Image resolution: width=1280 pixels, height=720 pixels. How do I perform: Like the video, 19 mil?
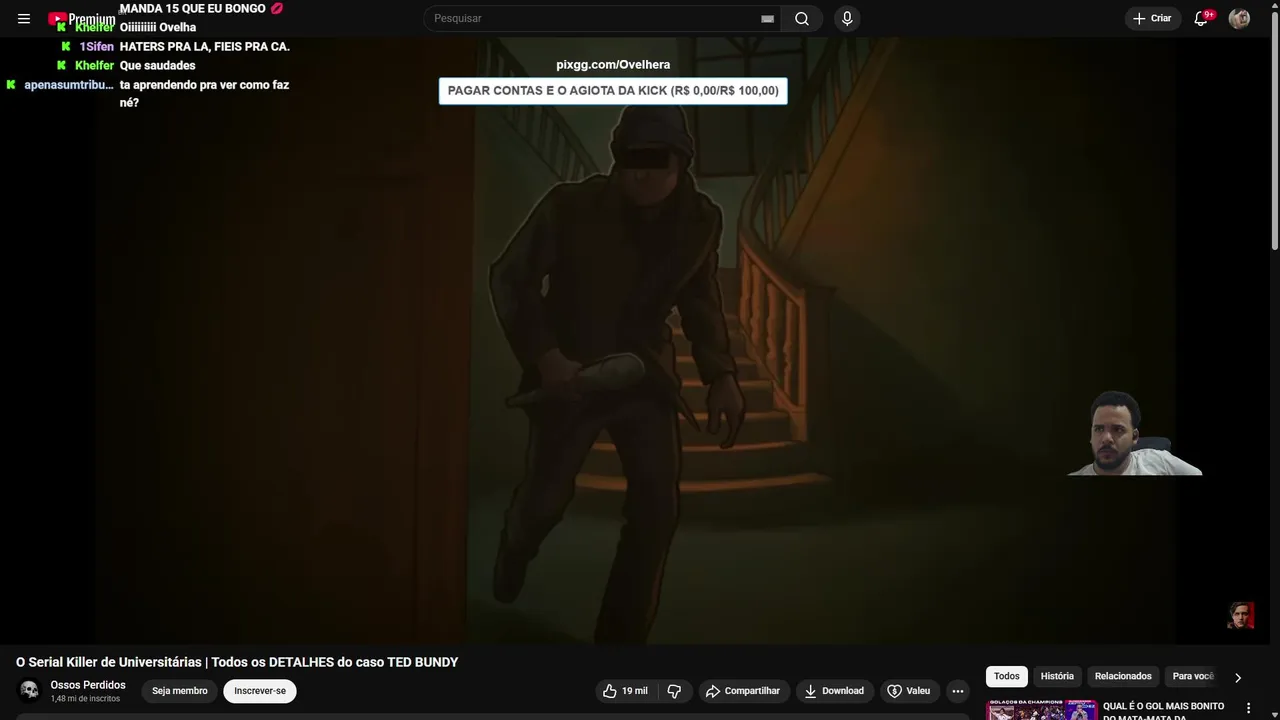(625, 691)
